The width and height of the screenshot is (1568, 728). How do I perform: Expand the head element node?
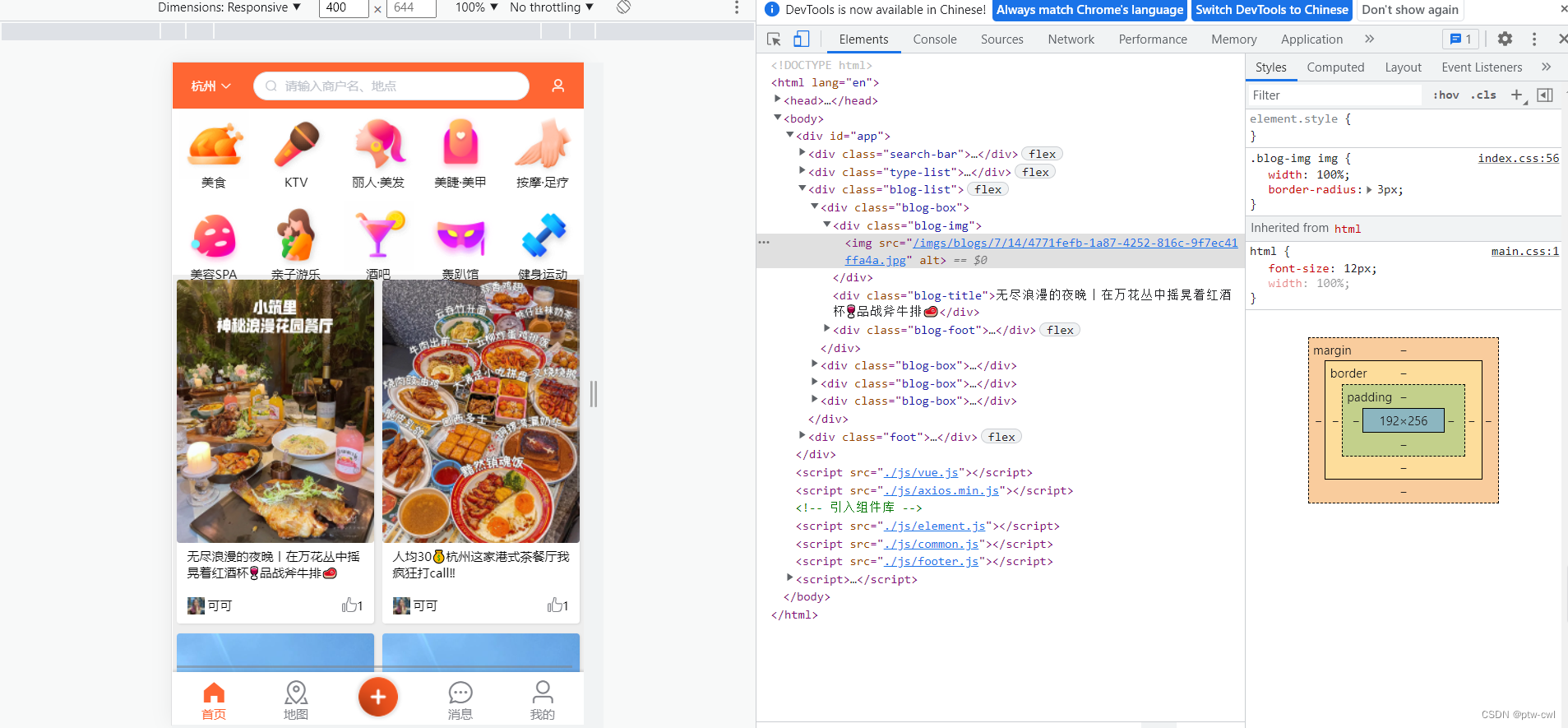coord(778,100)
